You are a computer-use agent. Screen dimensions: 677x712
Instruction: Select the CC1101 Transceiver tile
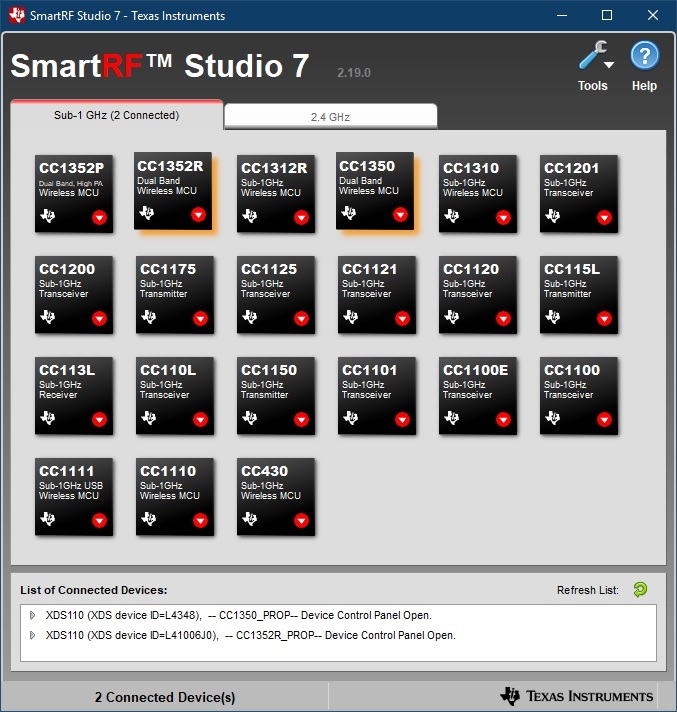click(x=377, y=396)
